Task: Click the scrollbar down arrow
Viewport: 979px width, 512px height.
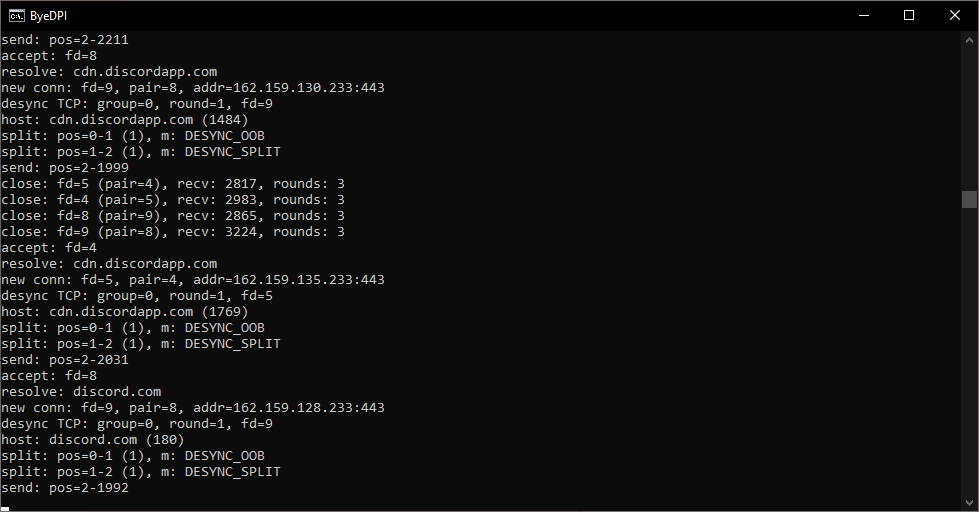Action: pos(969,502)
